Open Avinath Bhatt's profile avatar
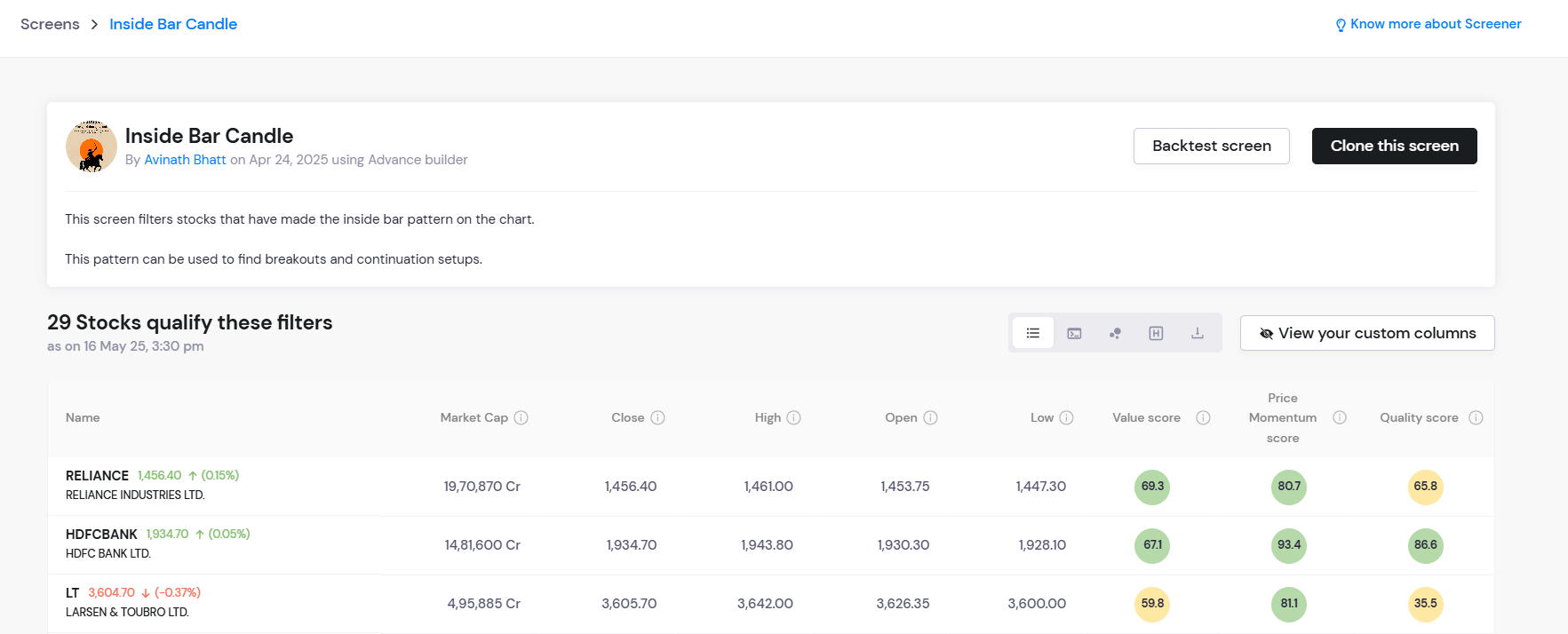Viewport: 1568px width, 634px height. [x=92, y=147]
